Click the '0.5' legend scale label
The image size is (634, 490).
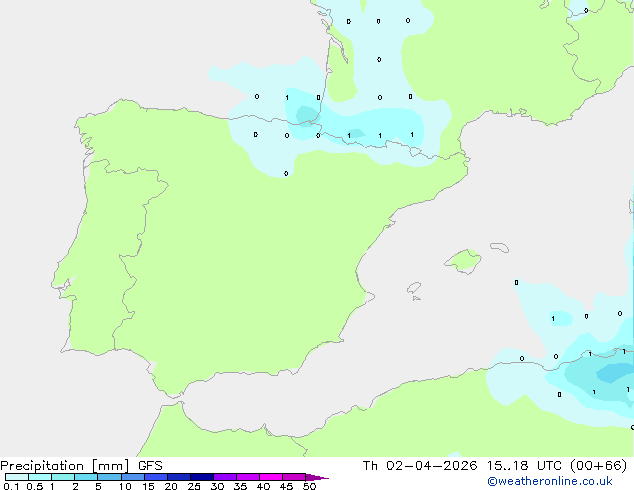pyautogui.click(x=34, y=486)
